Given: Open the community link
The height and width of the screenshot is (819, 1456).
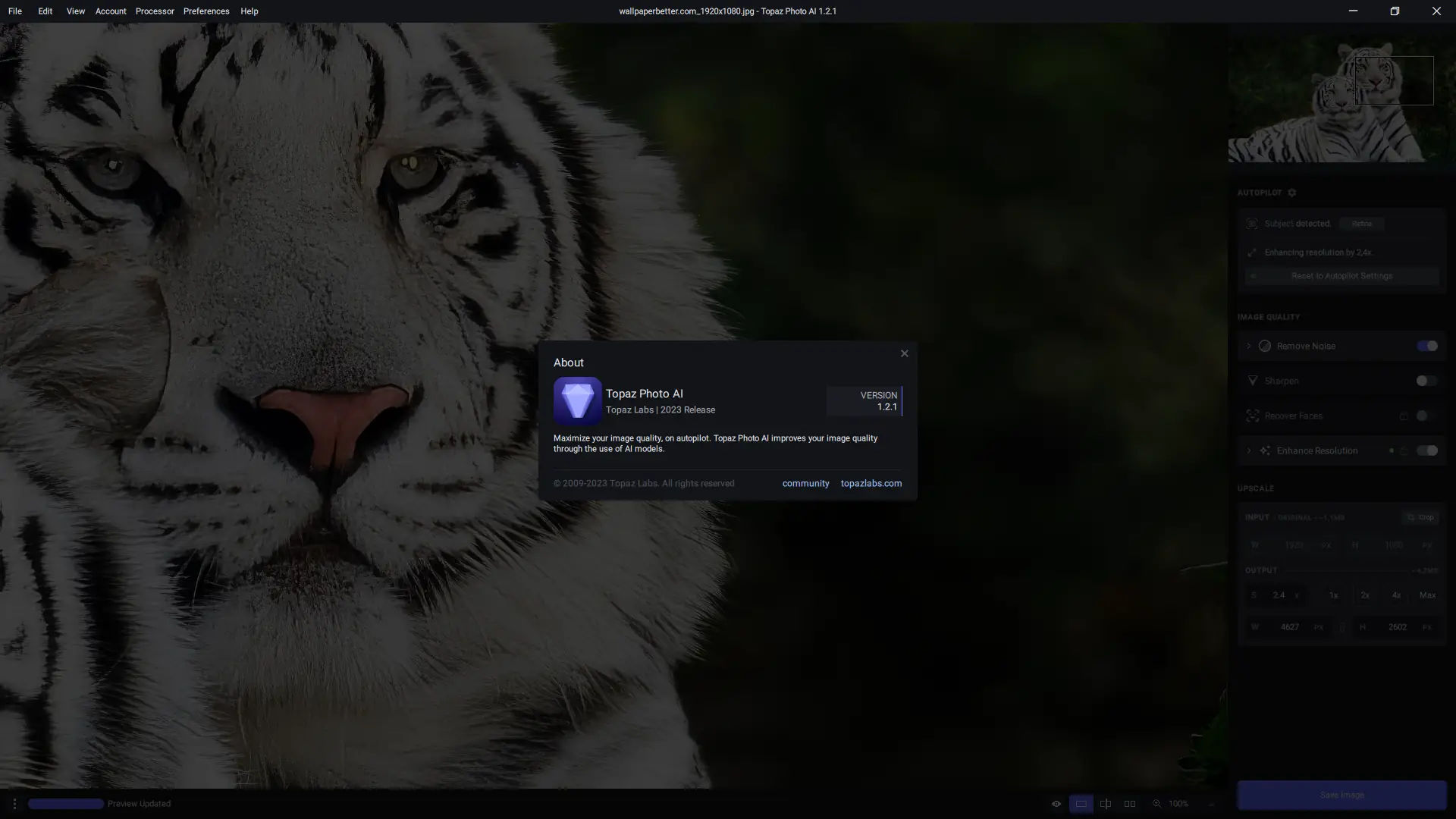Looking at the screenshot, I should click(x=805, y=483).
